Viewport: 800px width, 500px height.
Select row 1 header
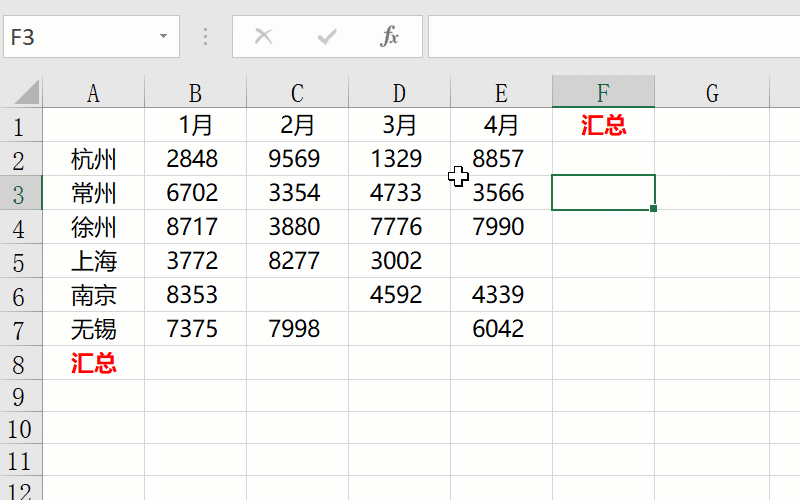pyautogui.click(x=21, y=126)
